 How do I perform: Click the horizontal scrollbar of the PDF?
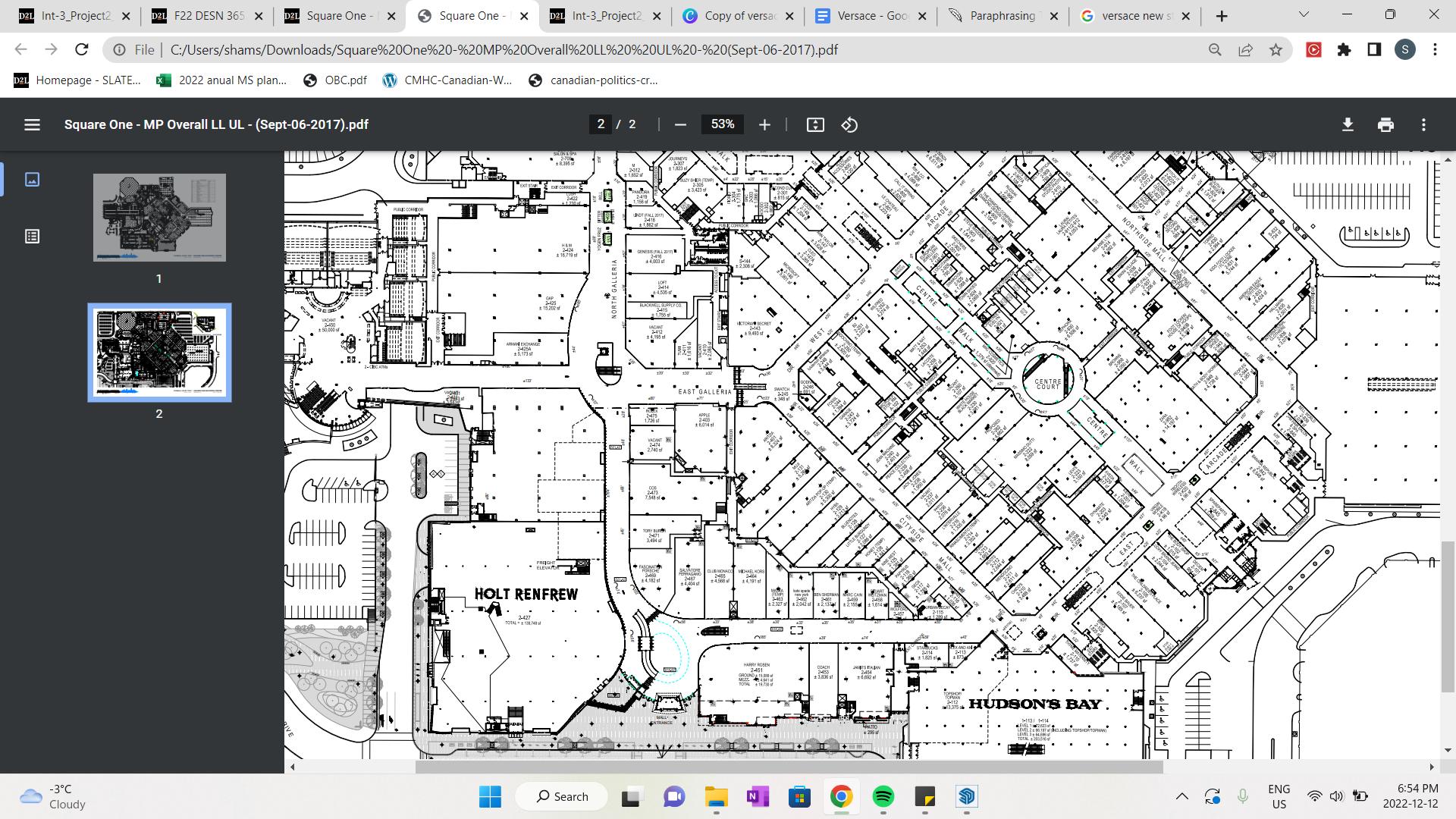[789, 767]
